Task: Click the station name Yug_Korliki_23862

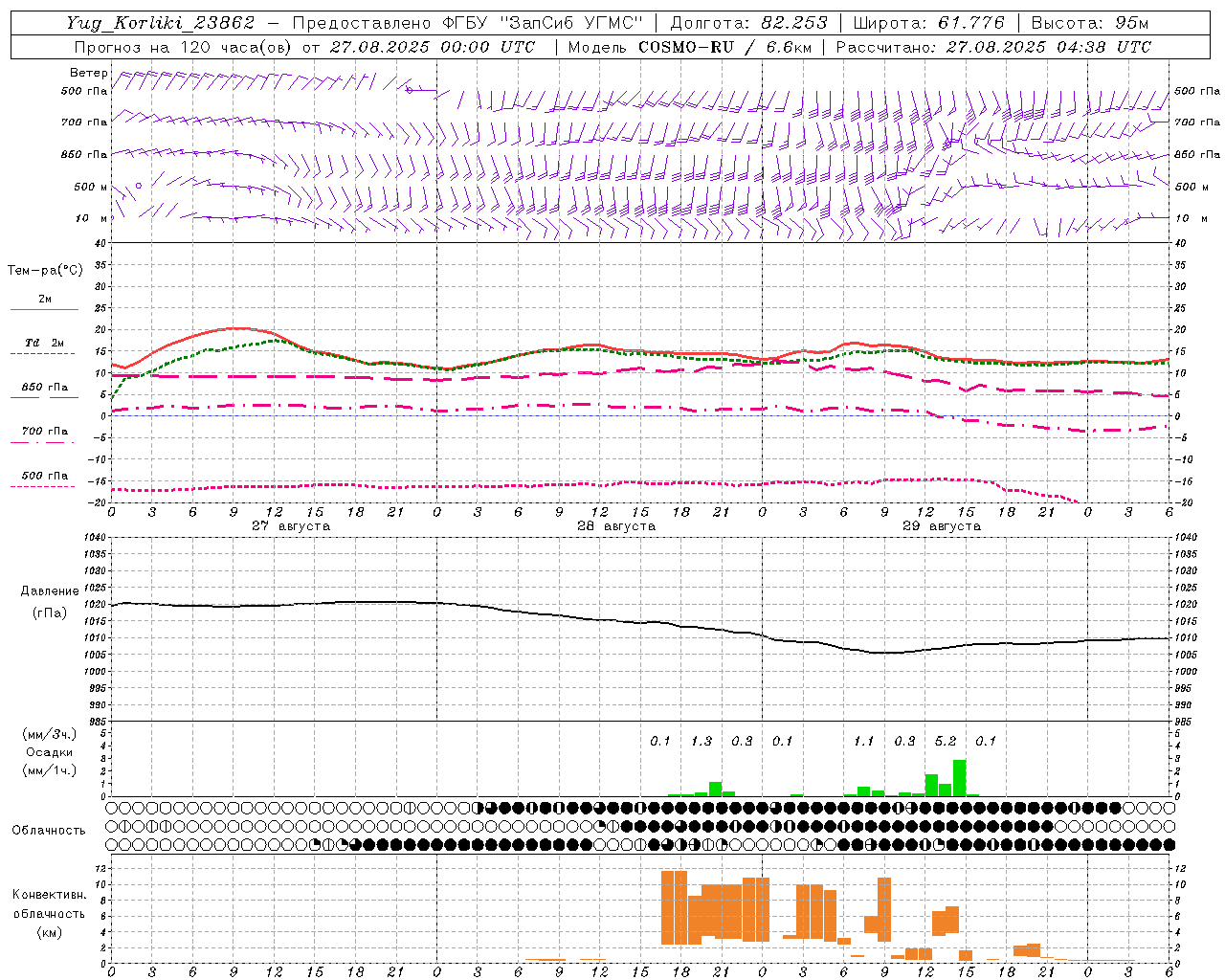Action: pos(161,23)
